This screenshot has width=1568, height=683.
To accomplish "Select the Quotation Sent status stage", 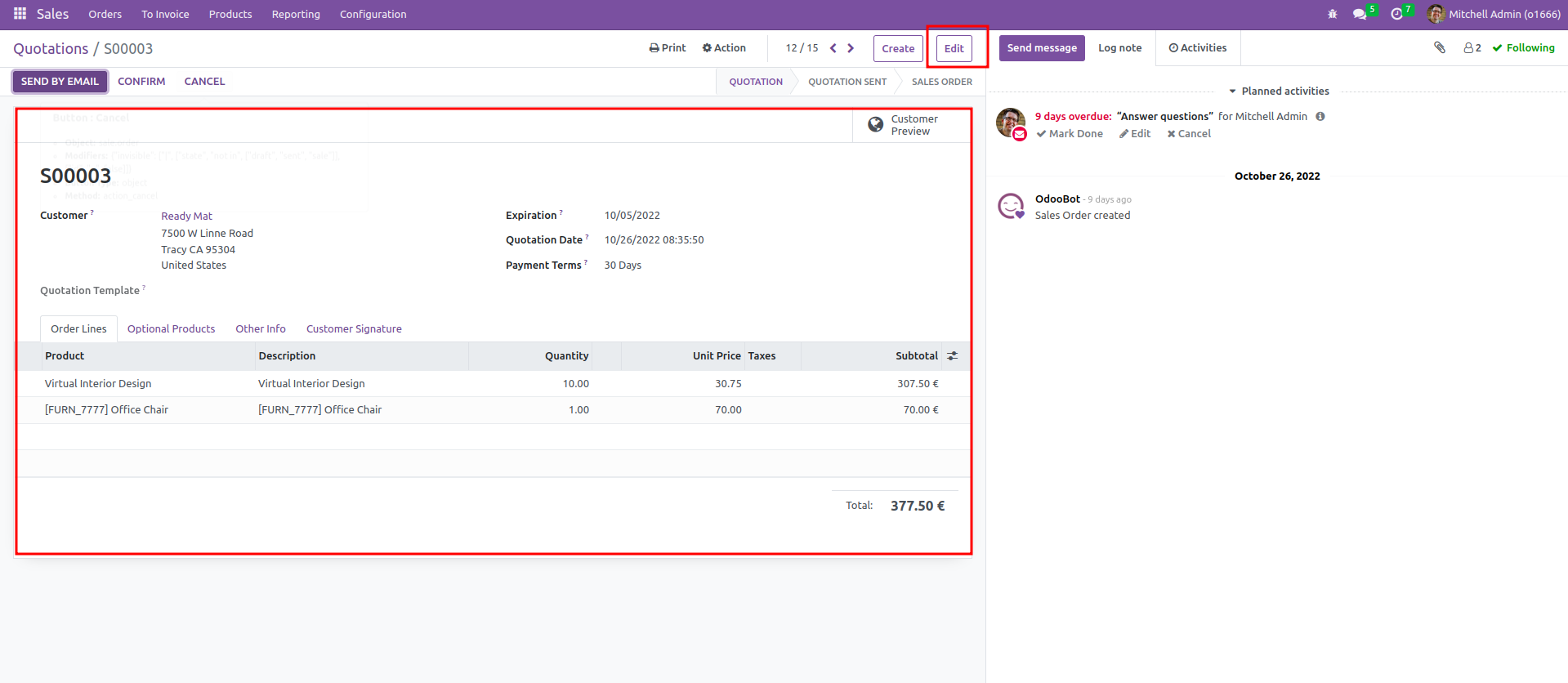I will coord(847,82).
